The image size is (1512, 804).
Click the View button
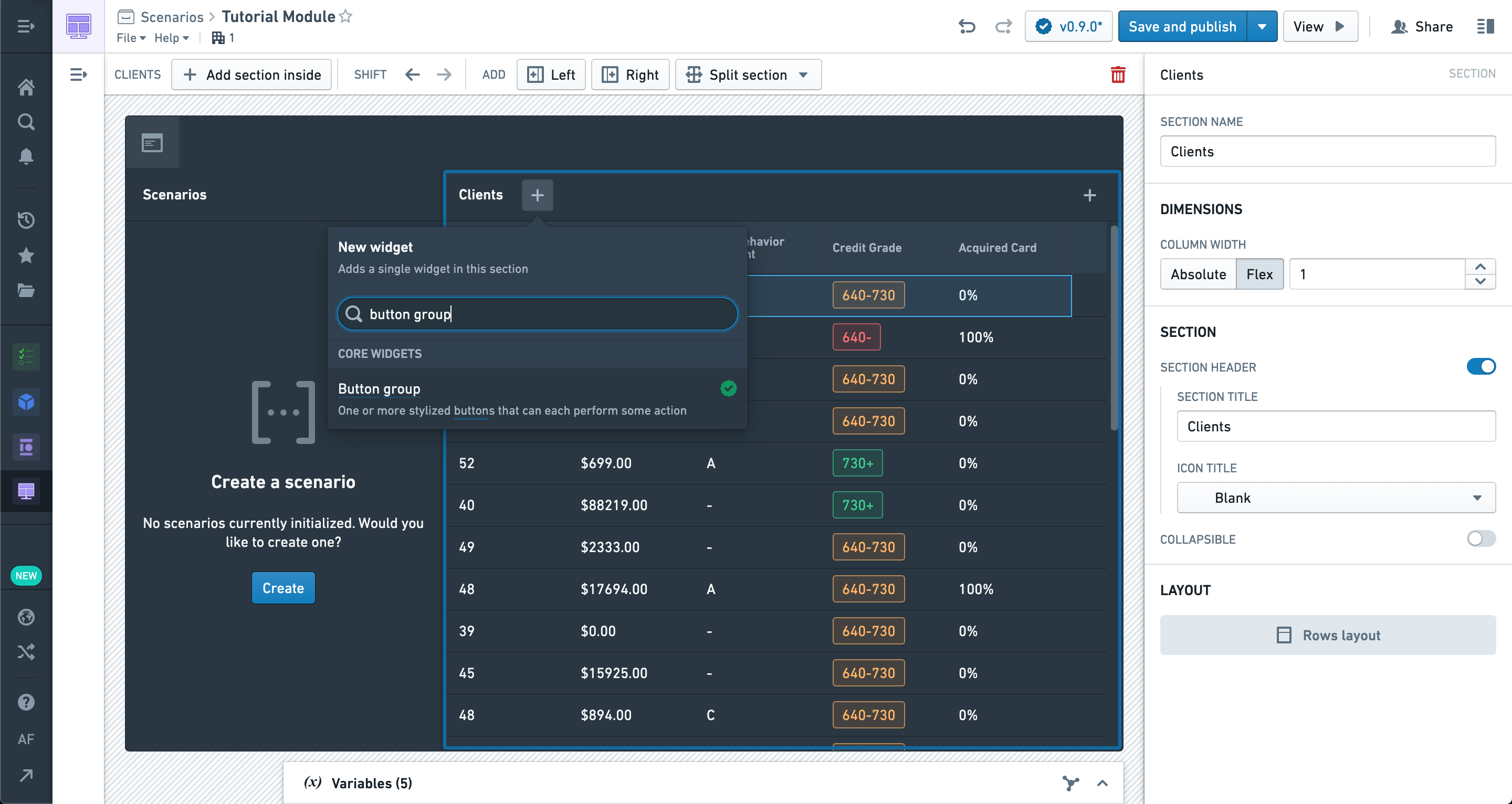[1320, 26]
